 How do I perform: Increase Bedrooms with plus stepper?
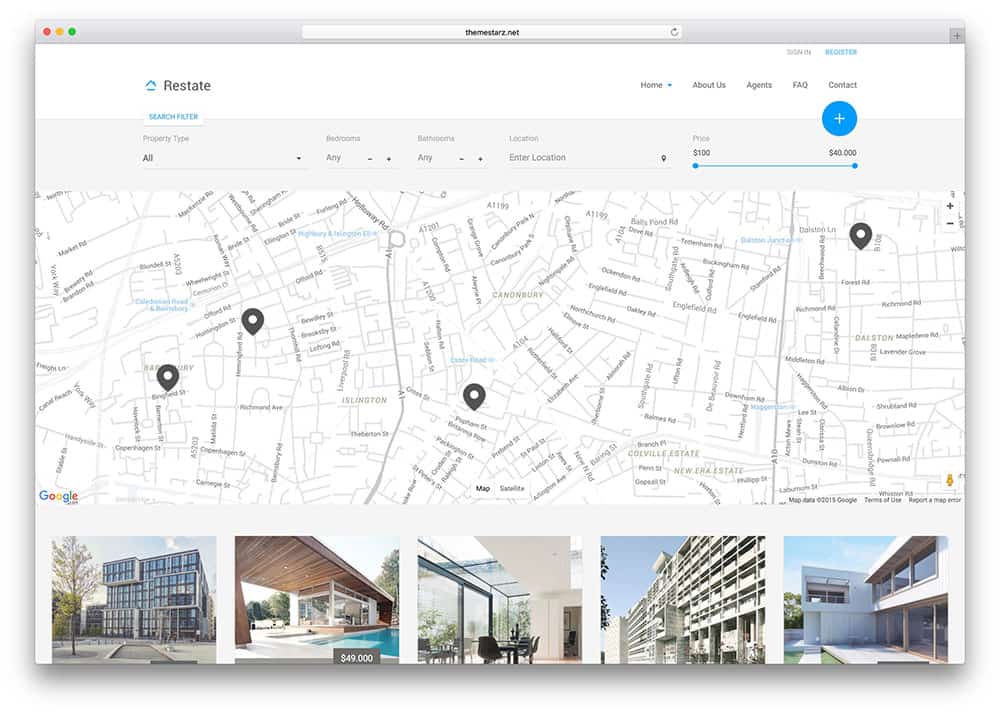388,159
